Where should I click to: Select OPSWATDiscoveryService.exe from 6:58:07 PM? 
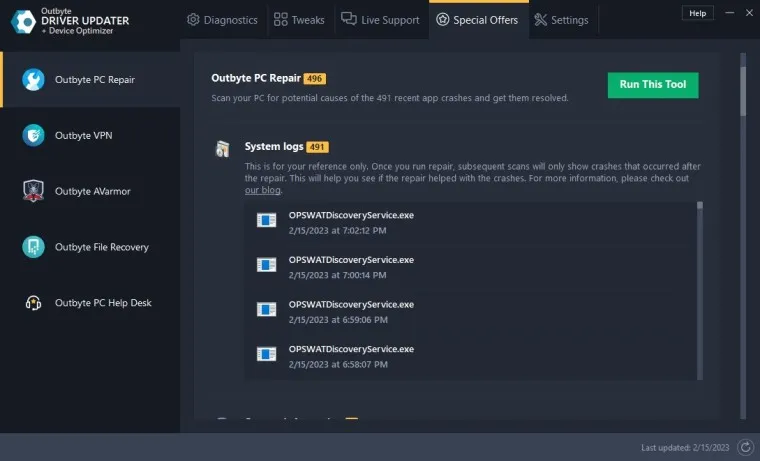click(470, 356)
